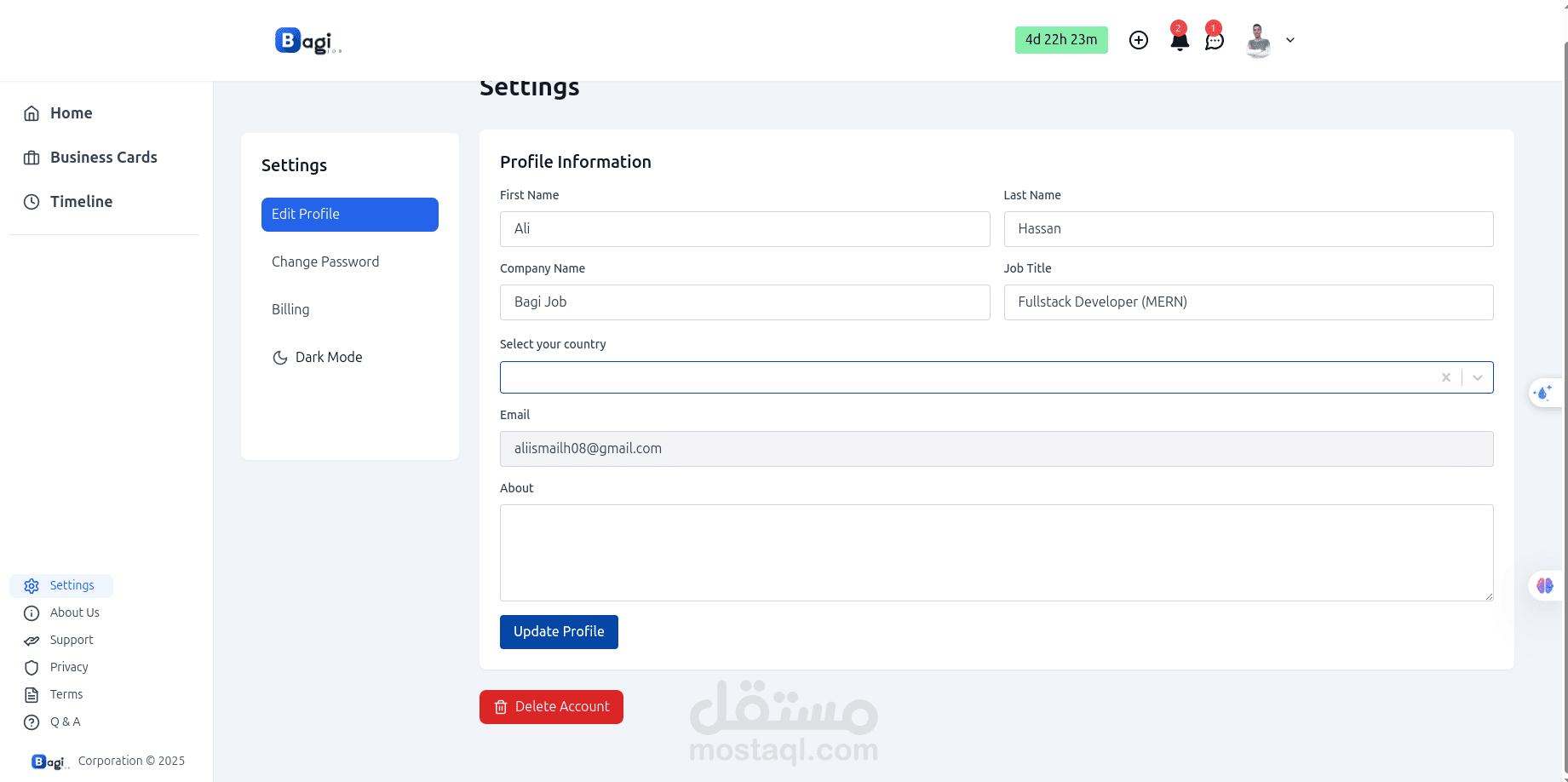Open the chat messages icon
This screenshot has width=1568, height=782.
pos(1215,40)
